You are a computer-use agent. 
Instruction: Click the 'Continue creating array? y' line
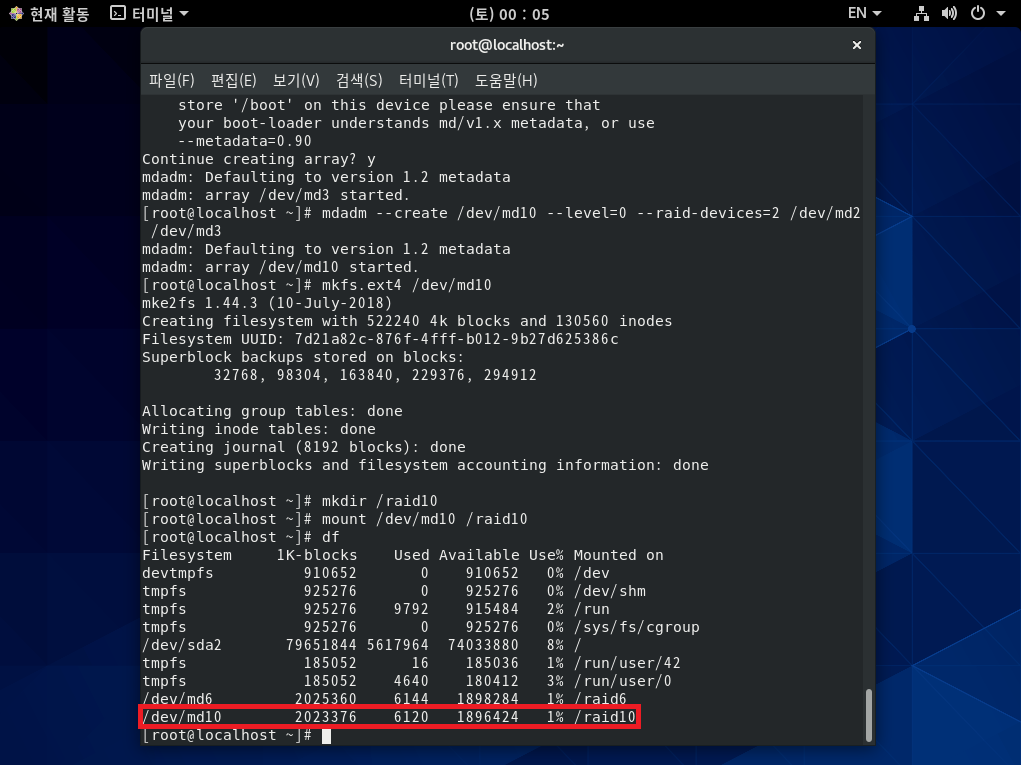[259, 160]
